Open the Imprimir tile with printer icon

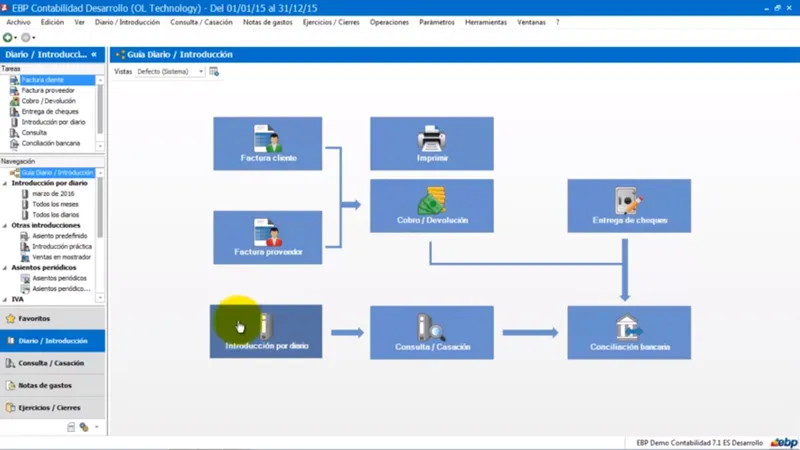click(432, 143)
